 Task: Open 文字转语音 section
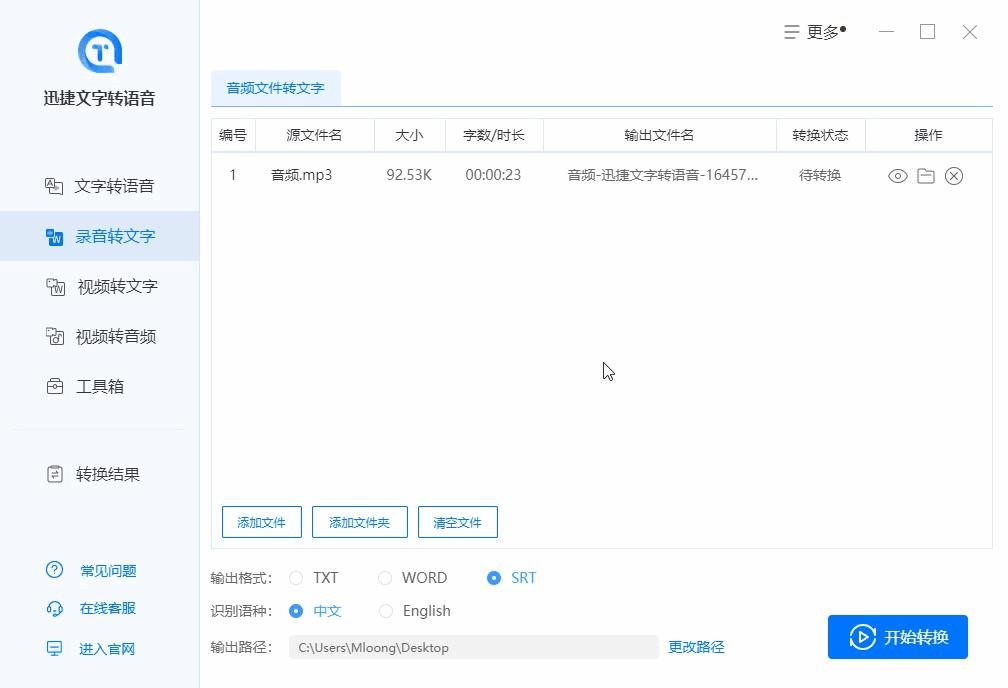(x=114, y=186)
